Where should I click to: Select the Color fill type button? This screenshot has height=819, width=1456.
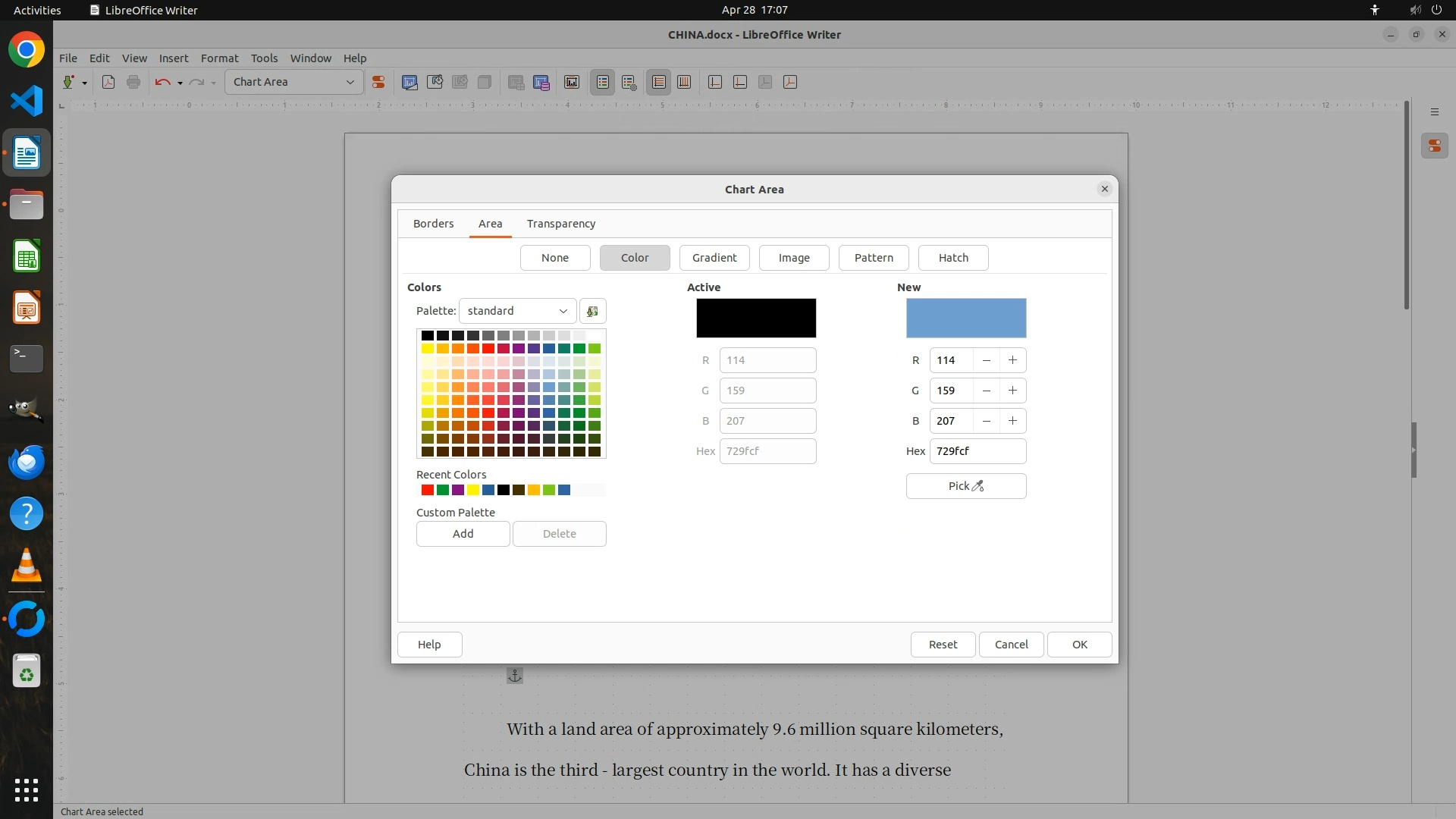pos(634,258)
